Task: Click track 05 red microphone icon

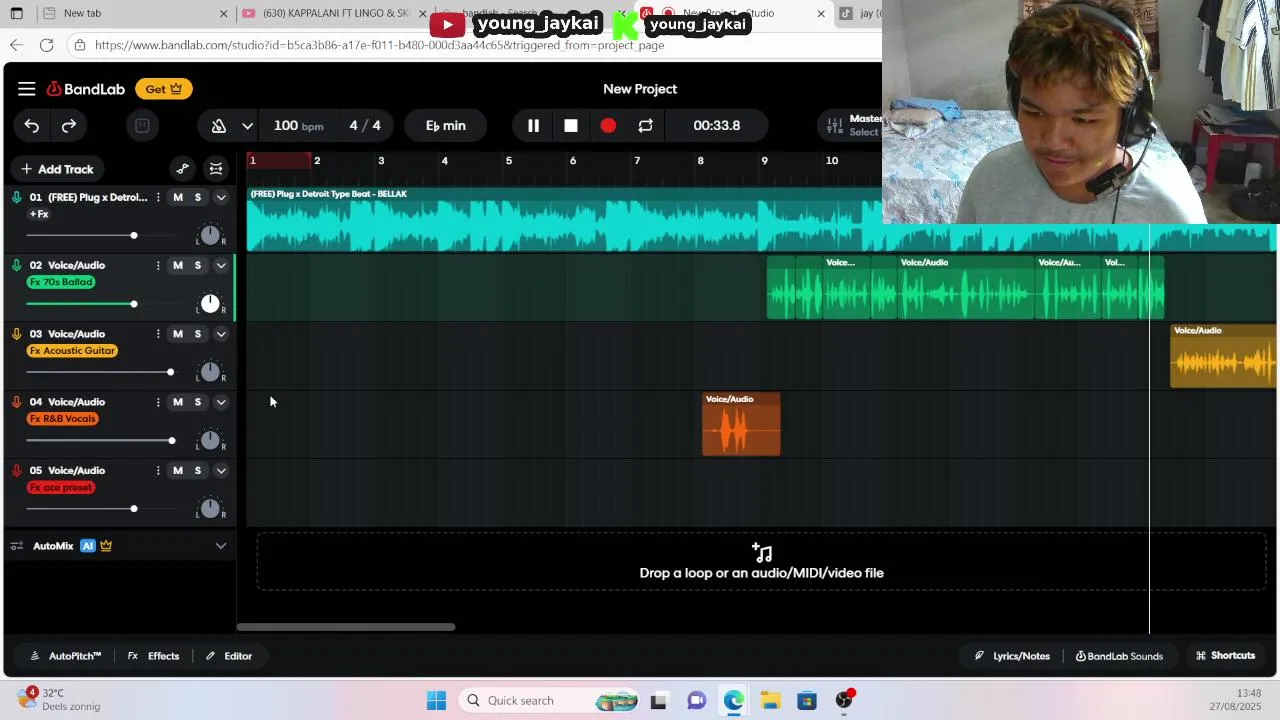Action: (16, 471)
